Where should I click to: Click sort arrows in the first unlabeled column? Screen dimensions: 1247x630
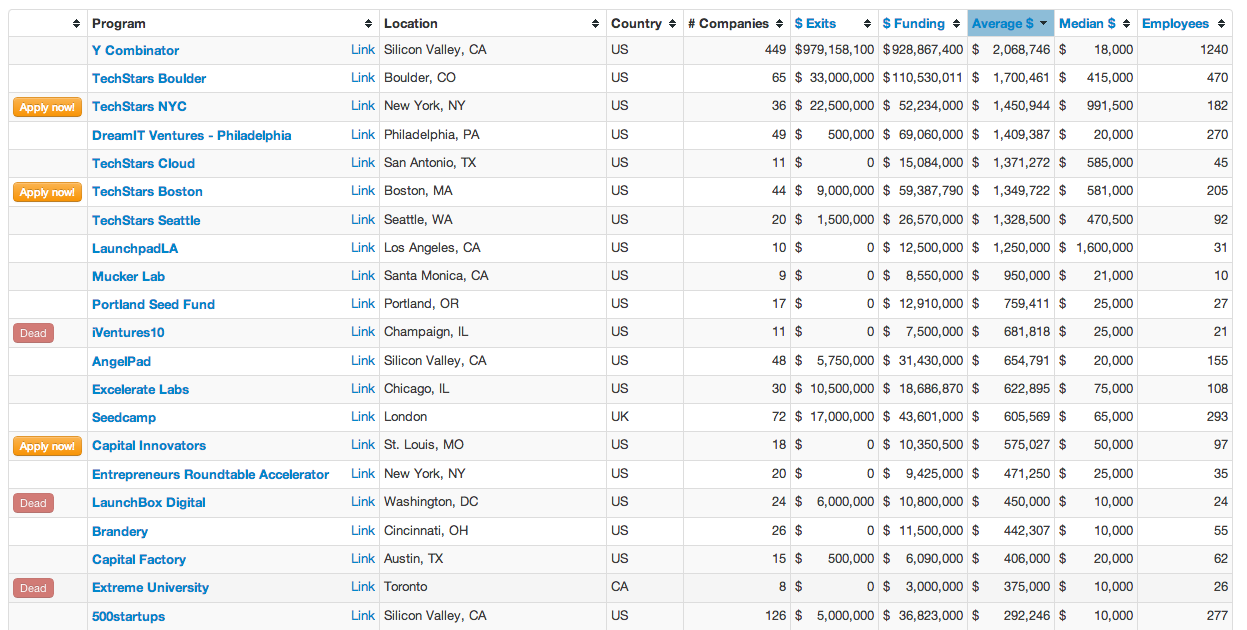click(x=77, y=23)
